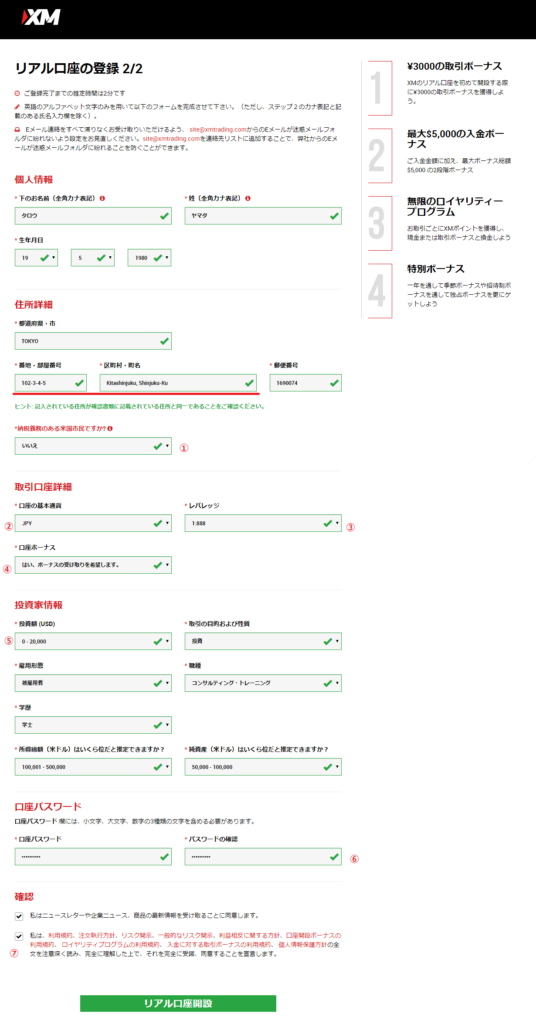Open the leverage 1:888 dropdown
536x1024 pixels.
coord(262,523)
